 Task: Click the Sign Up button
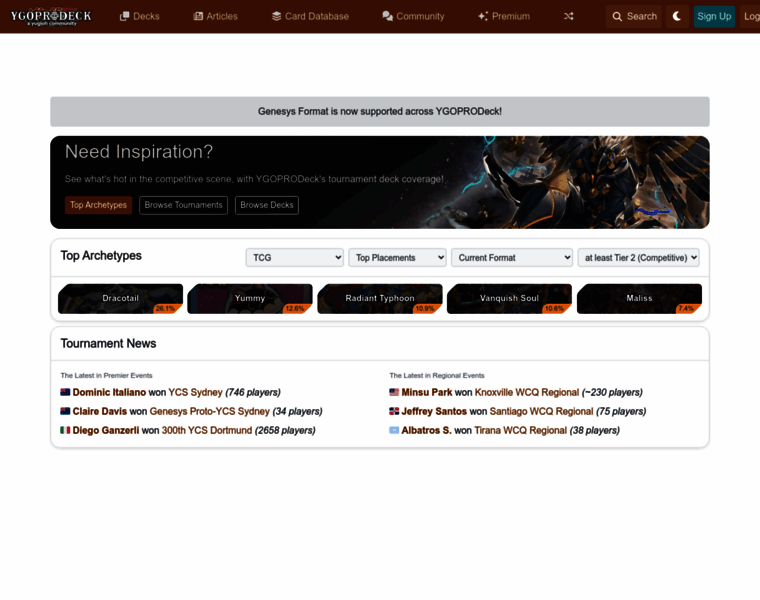[714, 16]
